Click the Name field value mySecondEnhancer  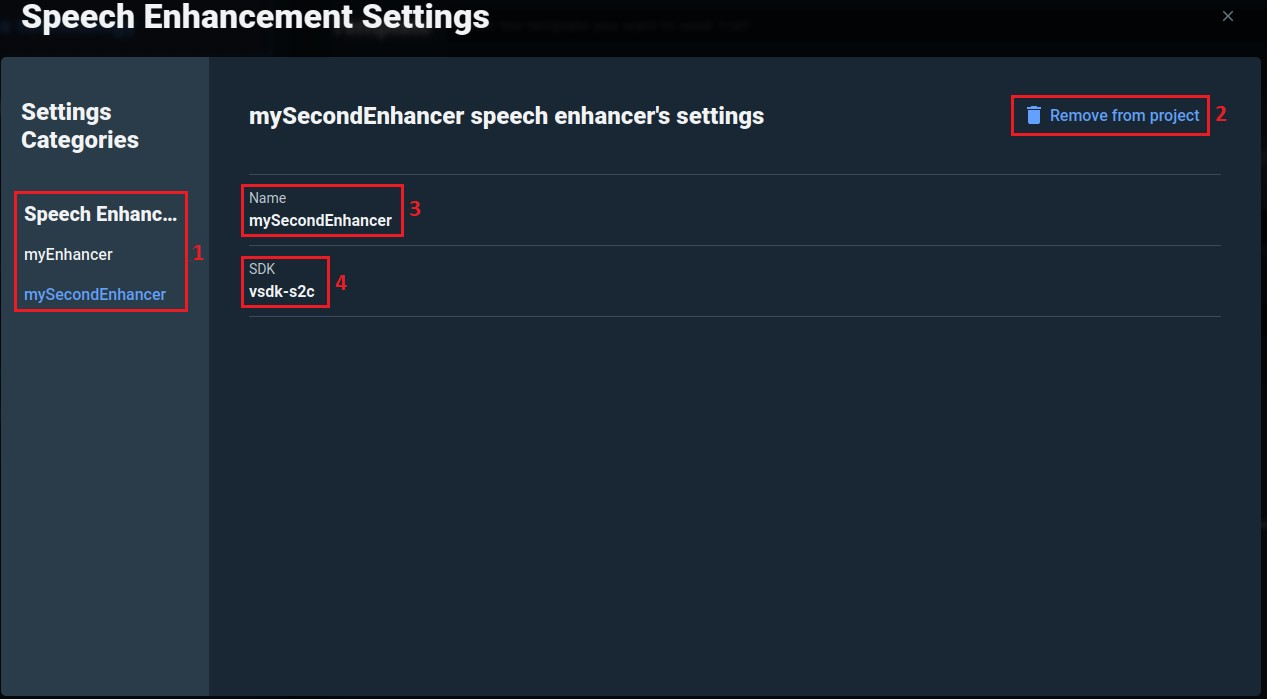tap(320, 220)
